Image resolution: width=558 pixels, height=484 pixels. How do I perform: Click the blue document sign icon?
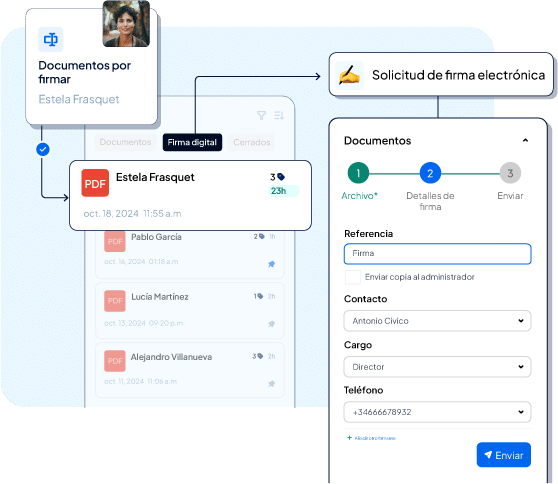(x=51, y=40)
